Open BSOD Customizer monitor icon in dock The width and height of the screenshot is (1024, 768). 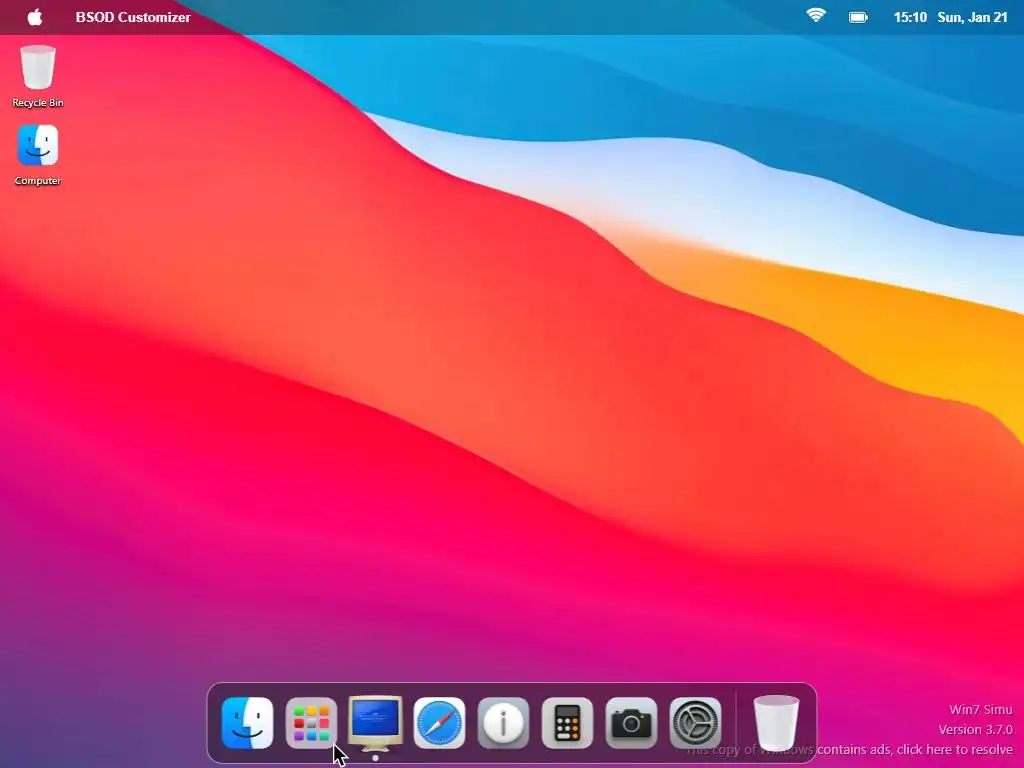point(376,723)
